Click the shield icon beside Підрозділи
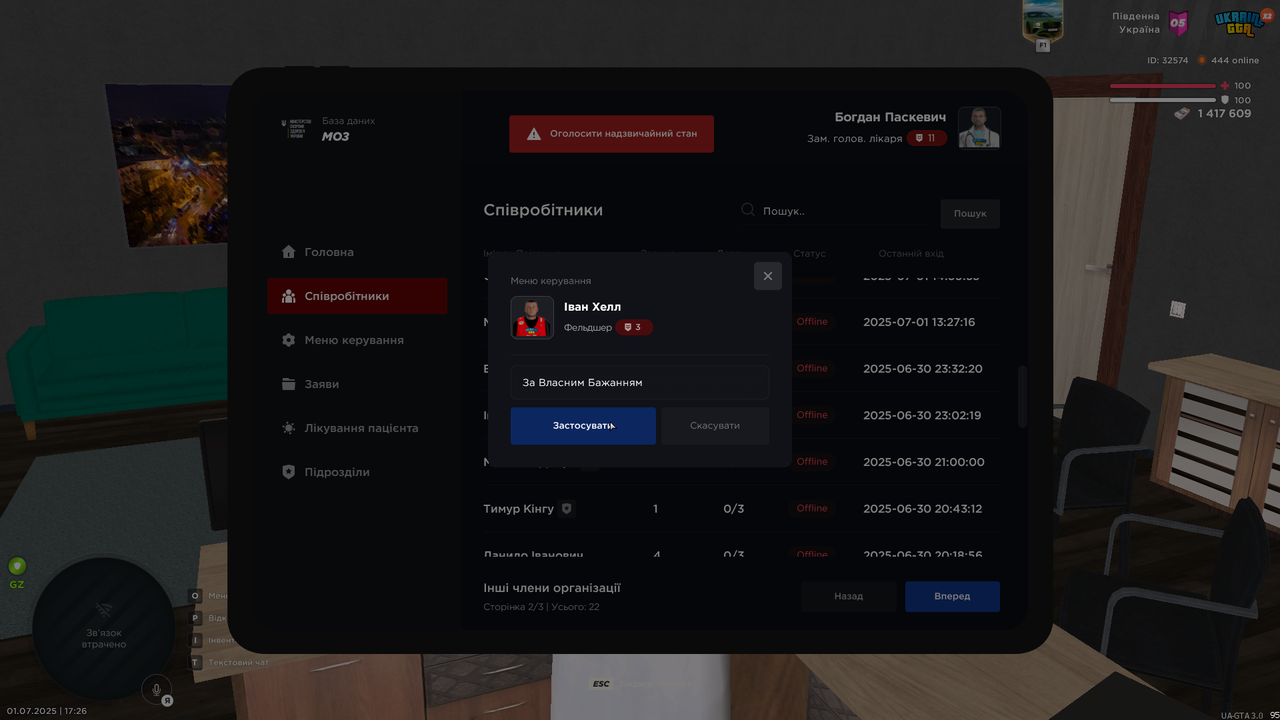 [289, 472]
